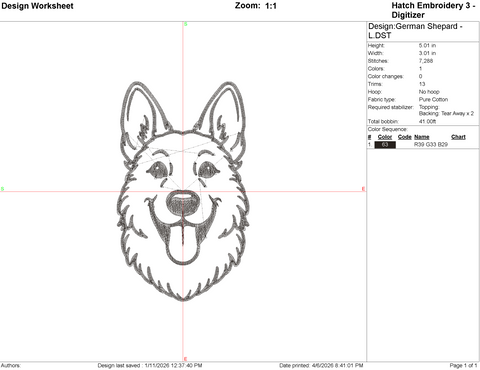The height and width of the screenshot is (370, 480).
Task: Click the Color column header
Action: (385, 137)
